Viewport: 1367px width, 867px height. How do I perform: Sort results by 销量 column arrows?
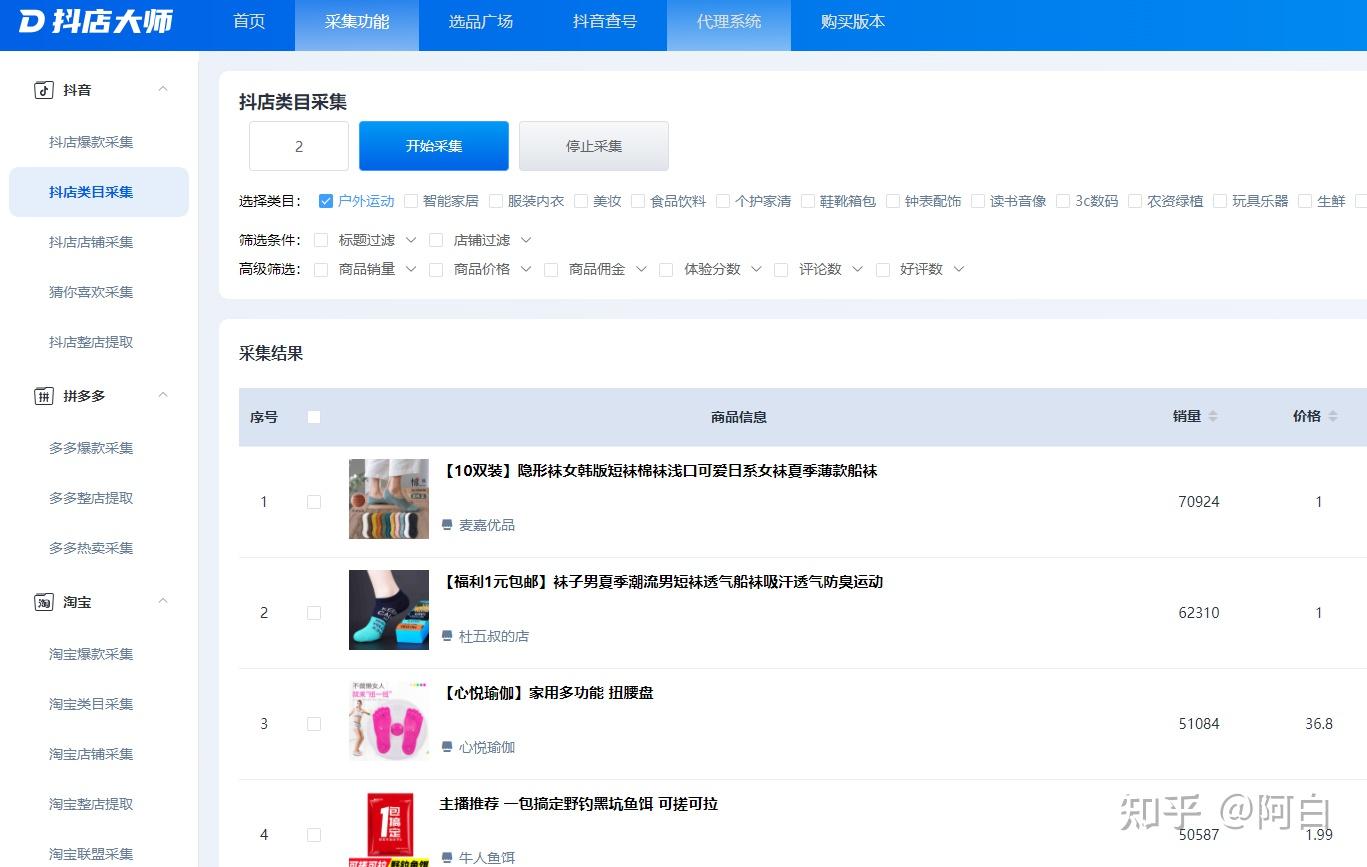click(1213, 416)
